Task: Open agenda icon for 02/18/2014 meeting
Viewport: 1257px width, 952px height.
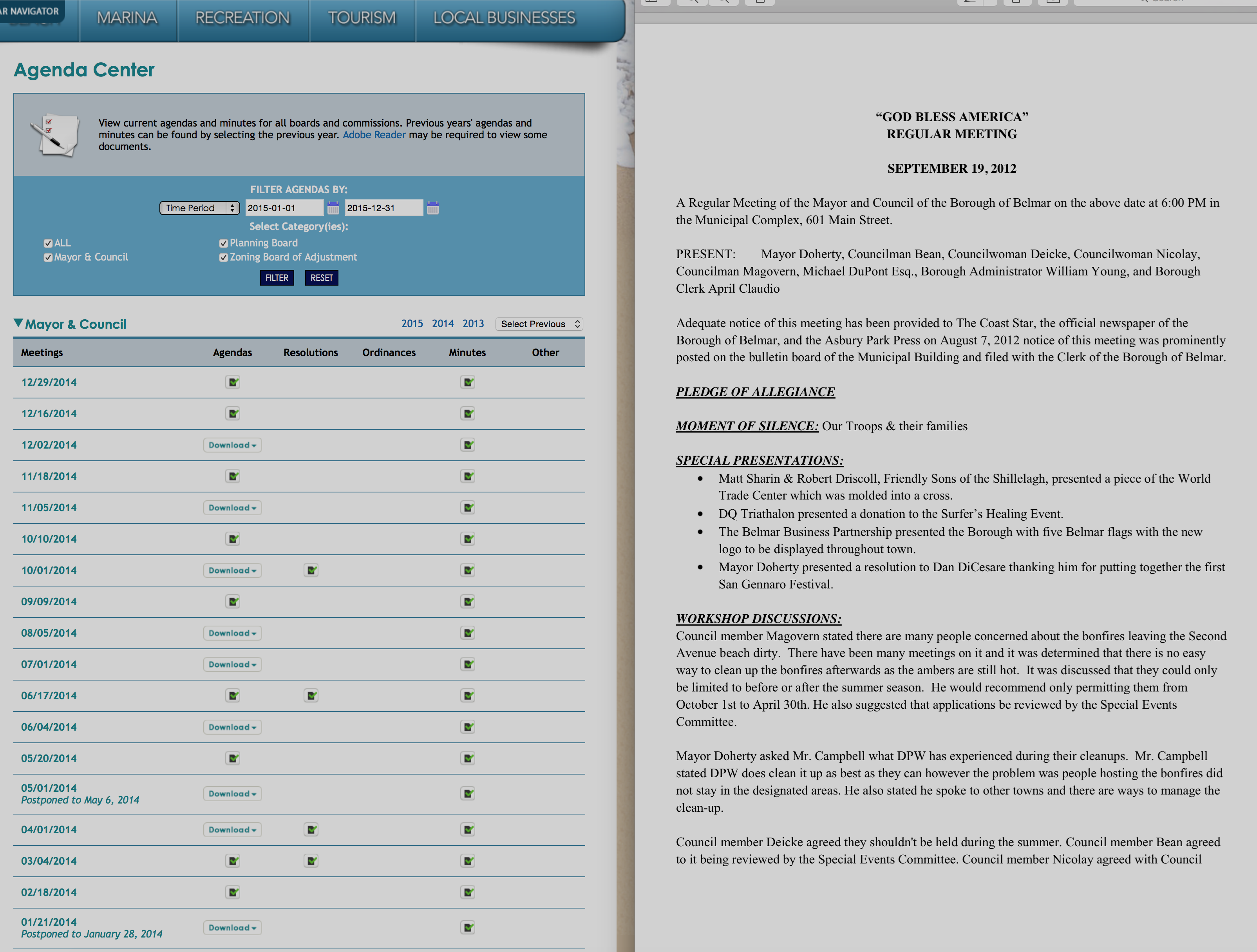Action: click(x=232, y=892)
